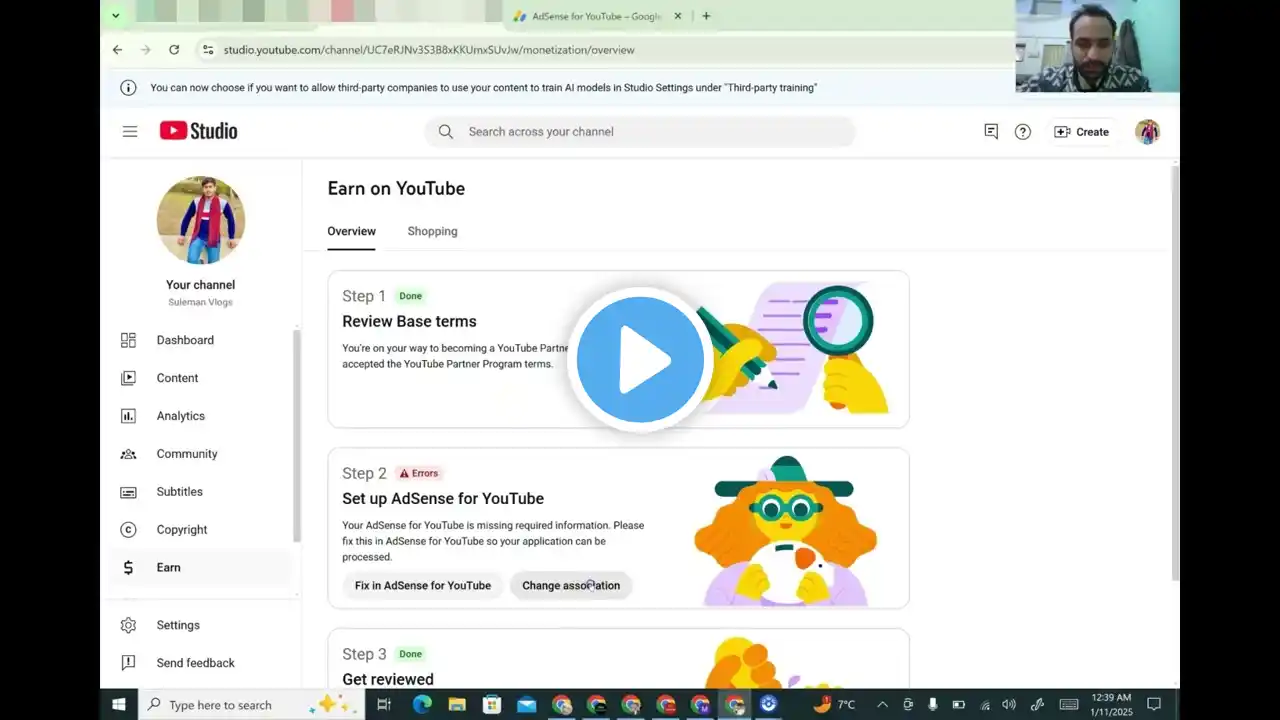Click the browser back arrow
This screenshot has width=1280, height=720.
point(117,50)
